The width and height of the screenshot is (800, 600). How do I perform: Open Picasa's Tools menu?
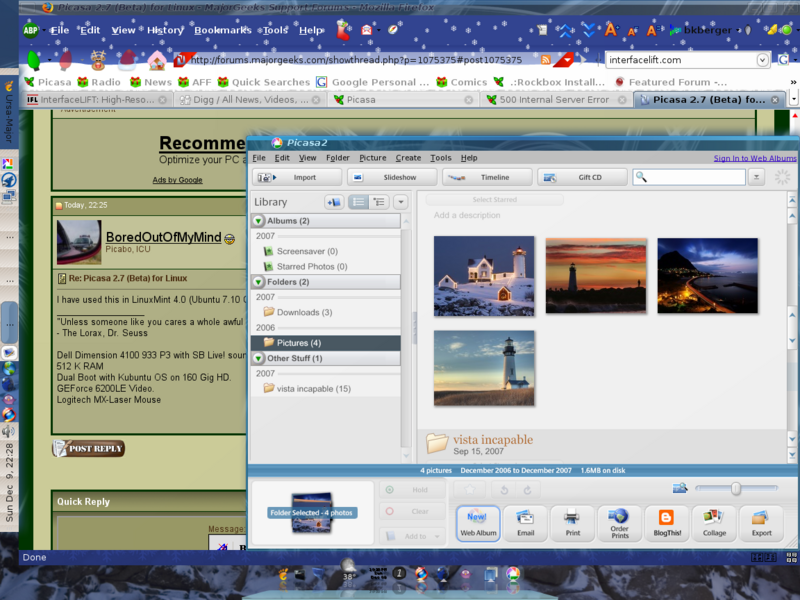440,158
